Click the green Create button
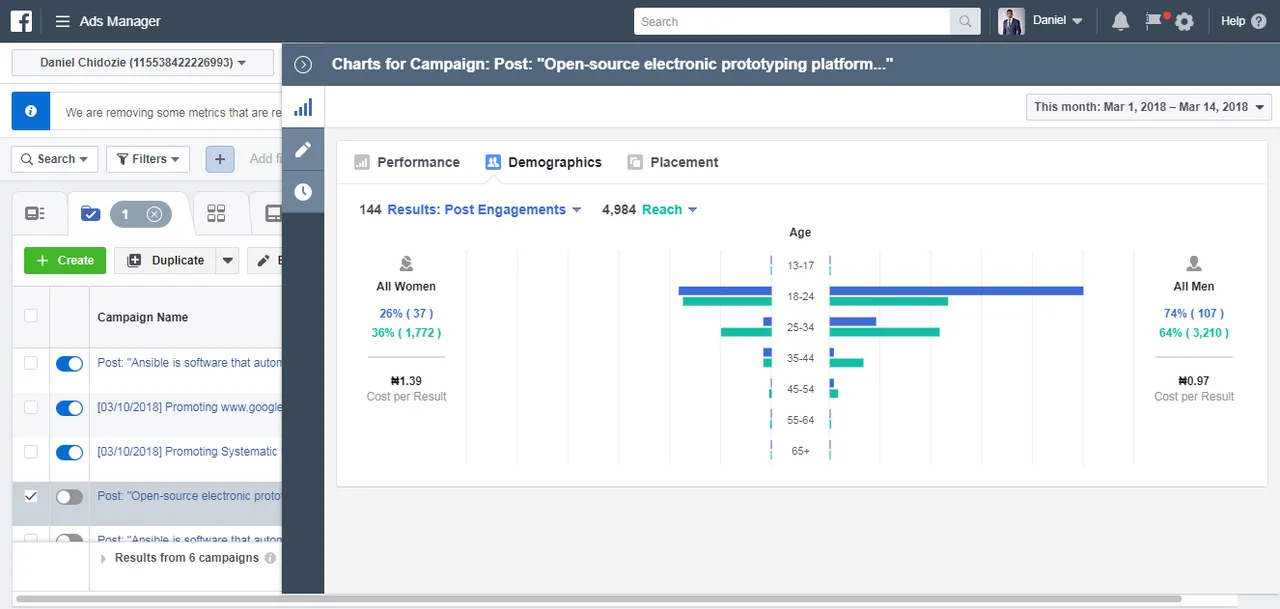 pyautogui.click(x=65, y=261)
